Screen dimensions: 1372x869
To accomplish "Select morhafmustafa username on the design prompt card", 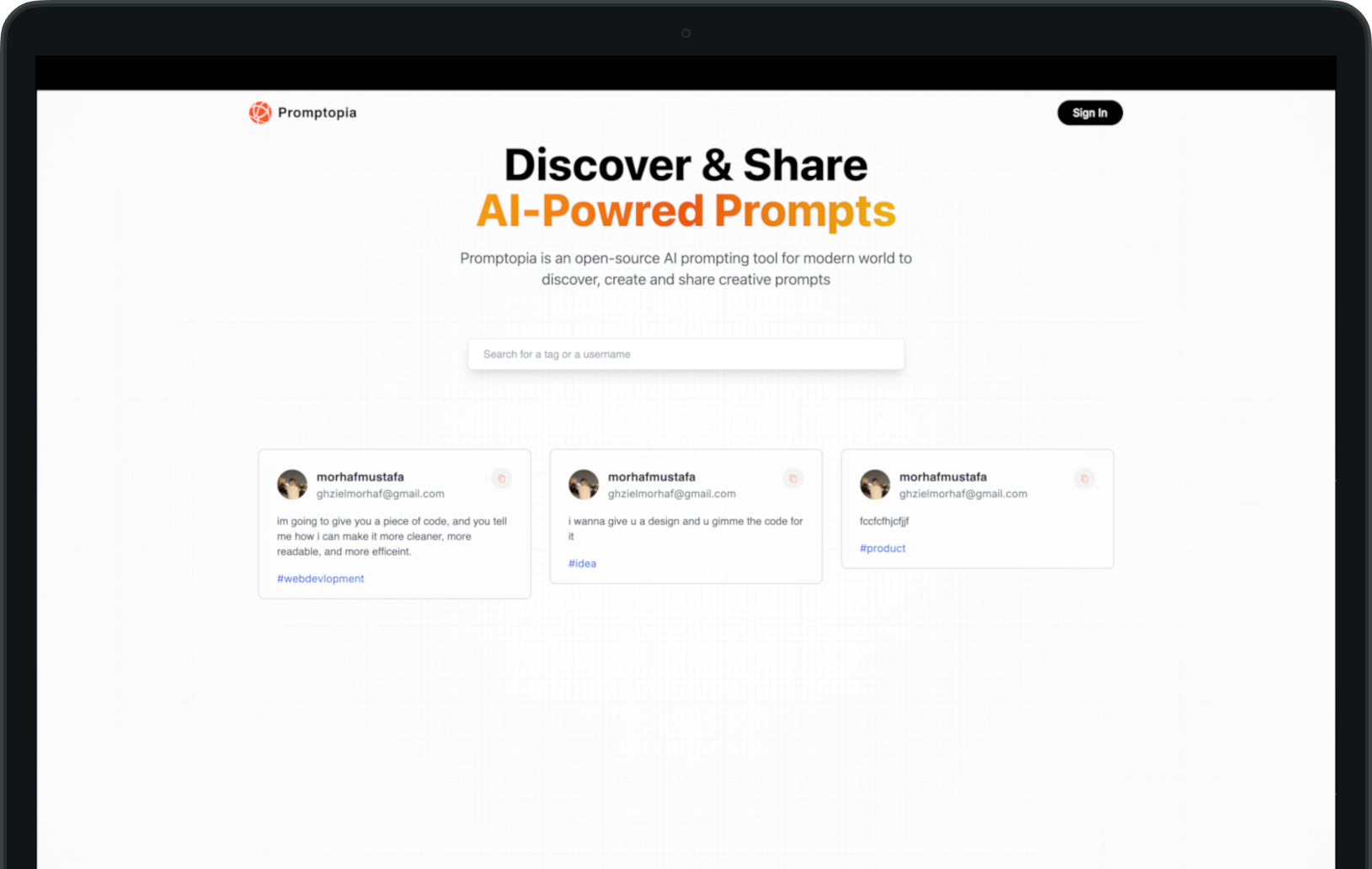I will pyautogui.click(x=651, y=477).
